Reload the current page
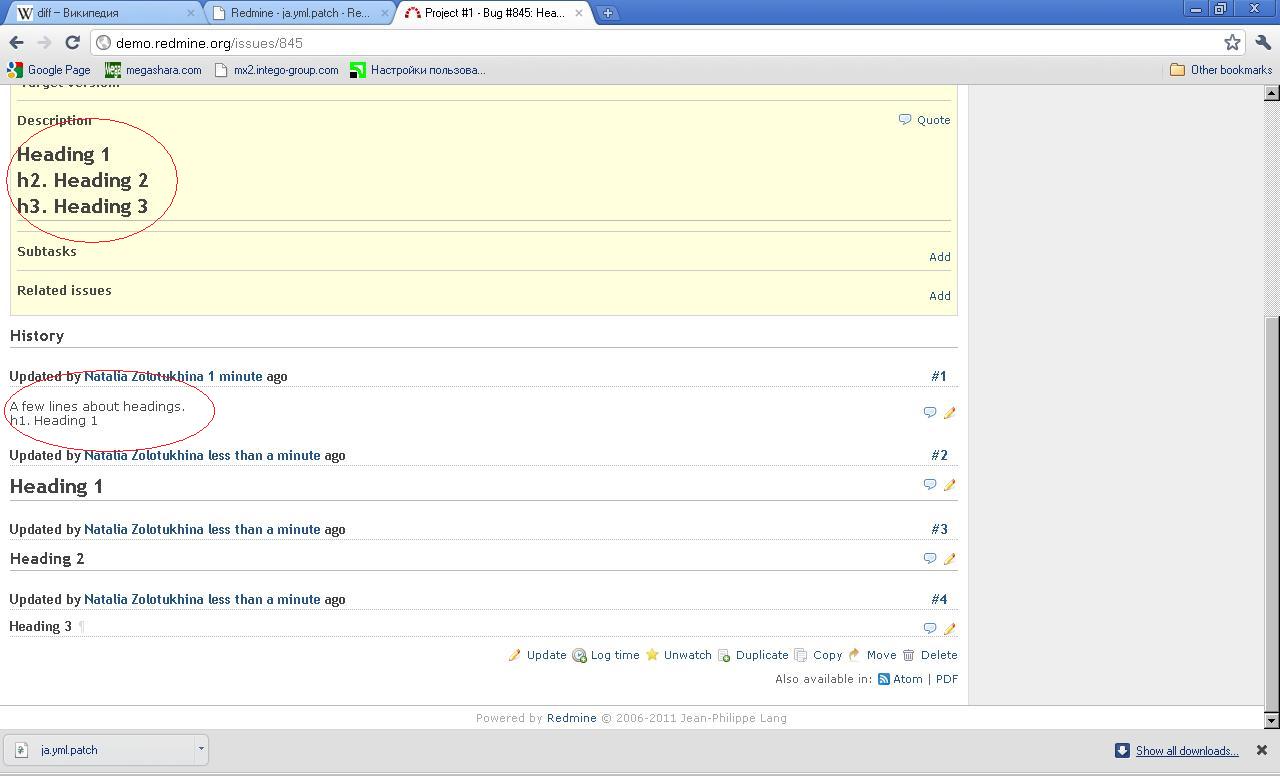The width and height of the screenshot is (1280, 776). [x=72, y=42]
